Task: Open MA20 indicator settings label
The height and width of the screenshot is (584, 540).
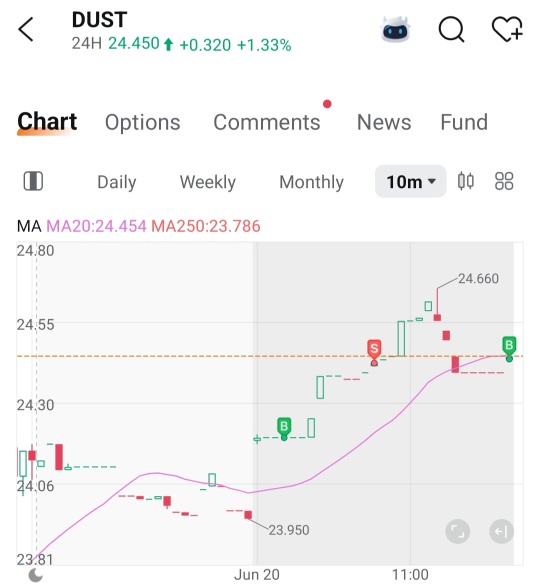Action: click(96, 226)
